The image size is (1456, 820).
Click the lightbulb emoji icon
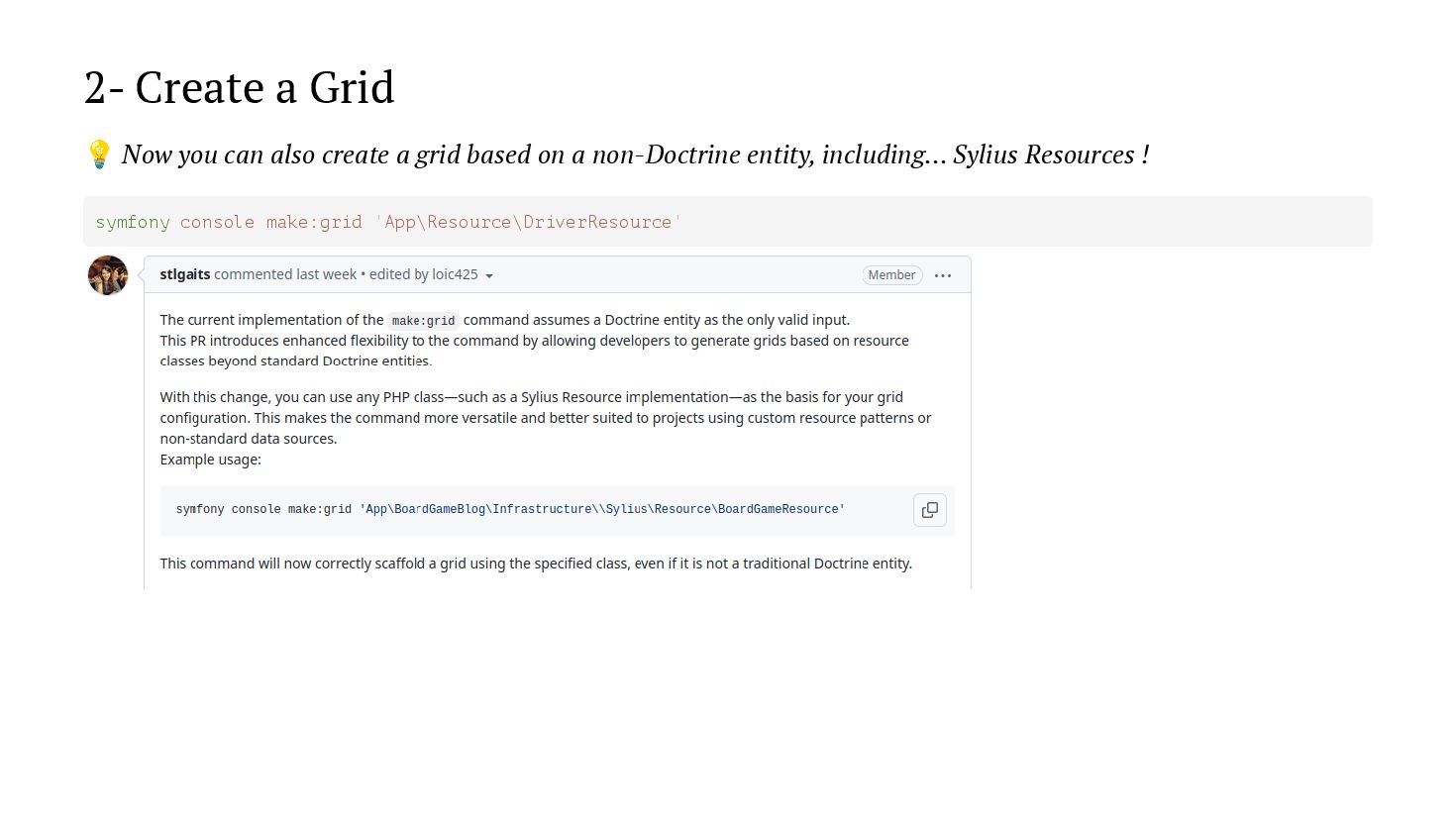coord(98,154)
